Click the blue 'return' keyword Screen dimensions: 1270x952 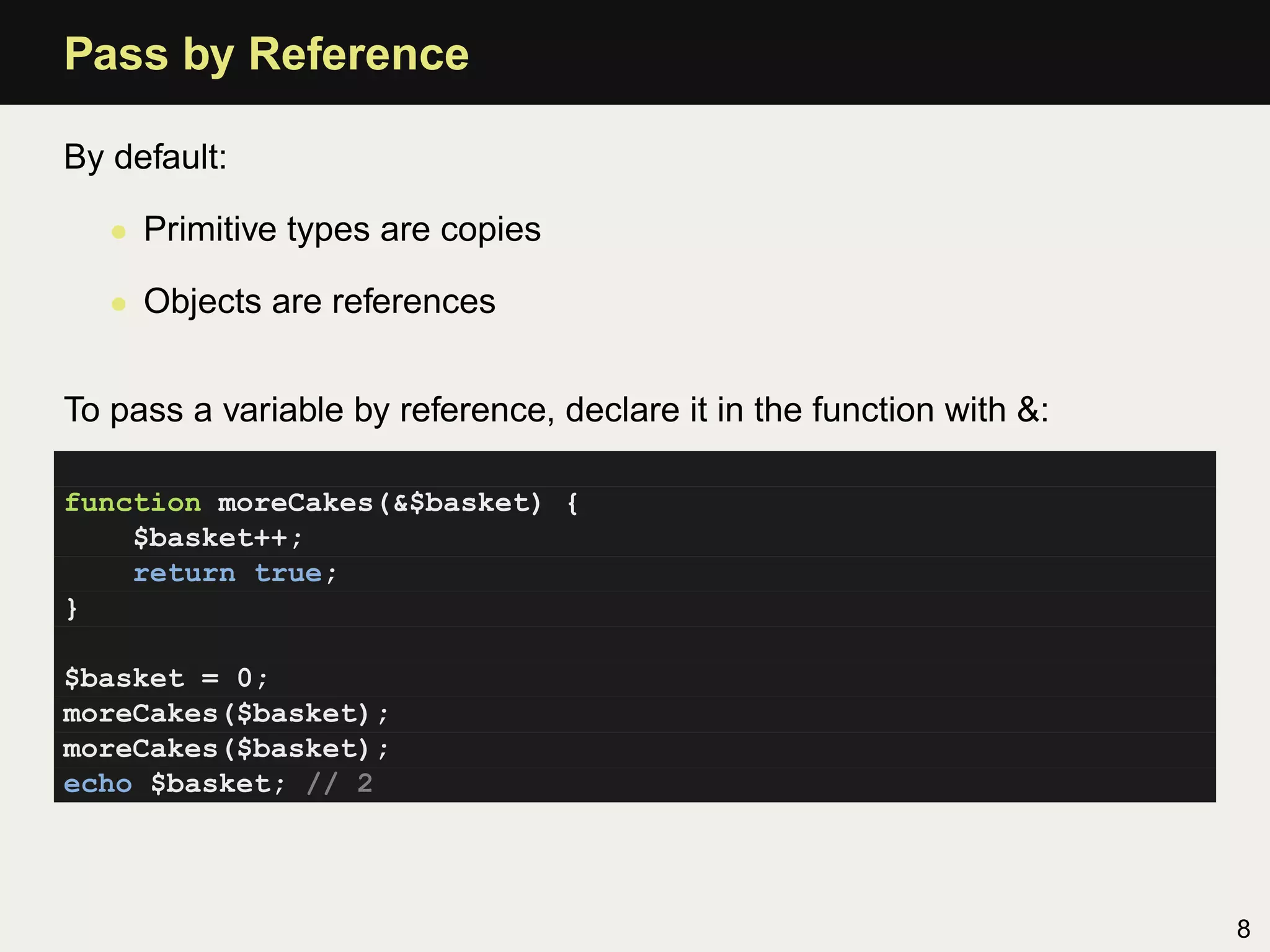184,573
